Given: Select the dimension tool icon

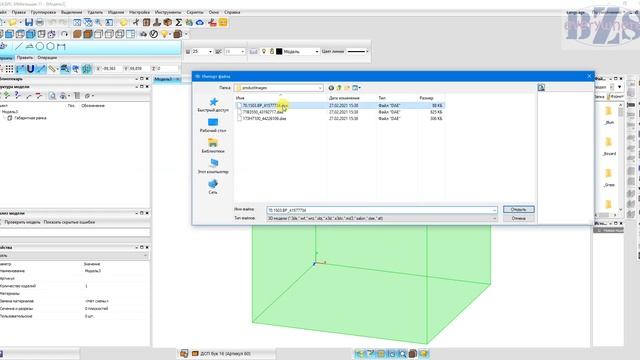Looking at the screenshot, I should [x=61, y=47].
